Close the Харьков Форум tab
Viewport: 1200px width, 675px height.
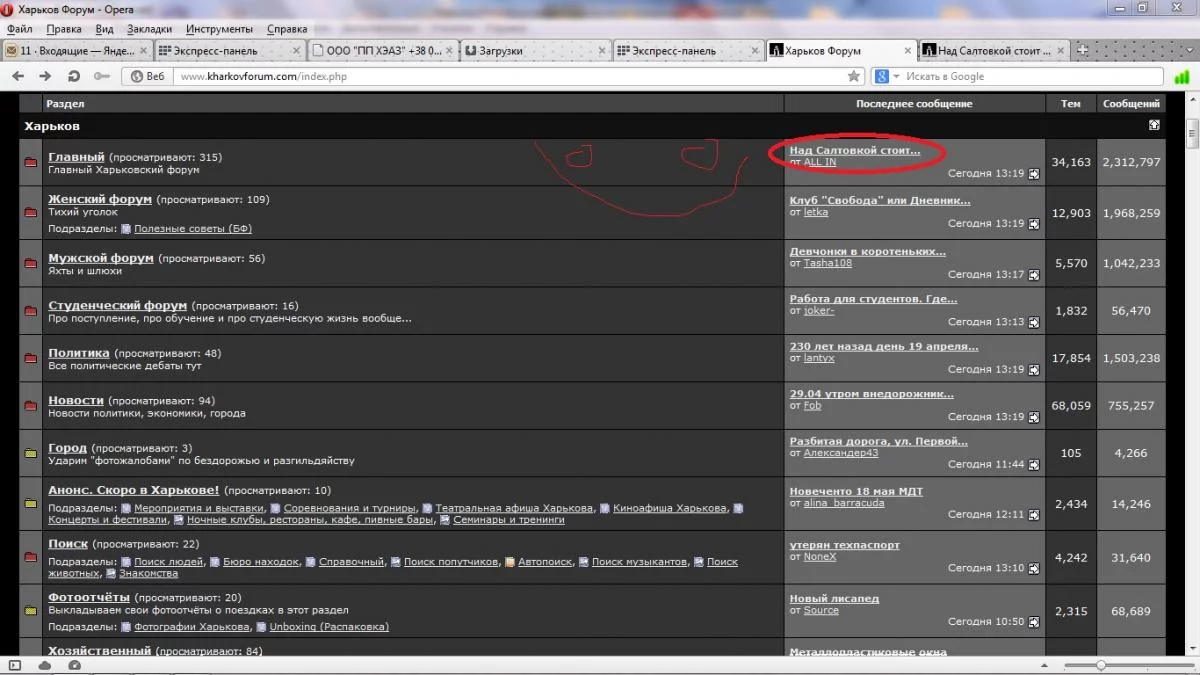point(906,50)
